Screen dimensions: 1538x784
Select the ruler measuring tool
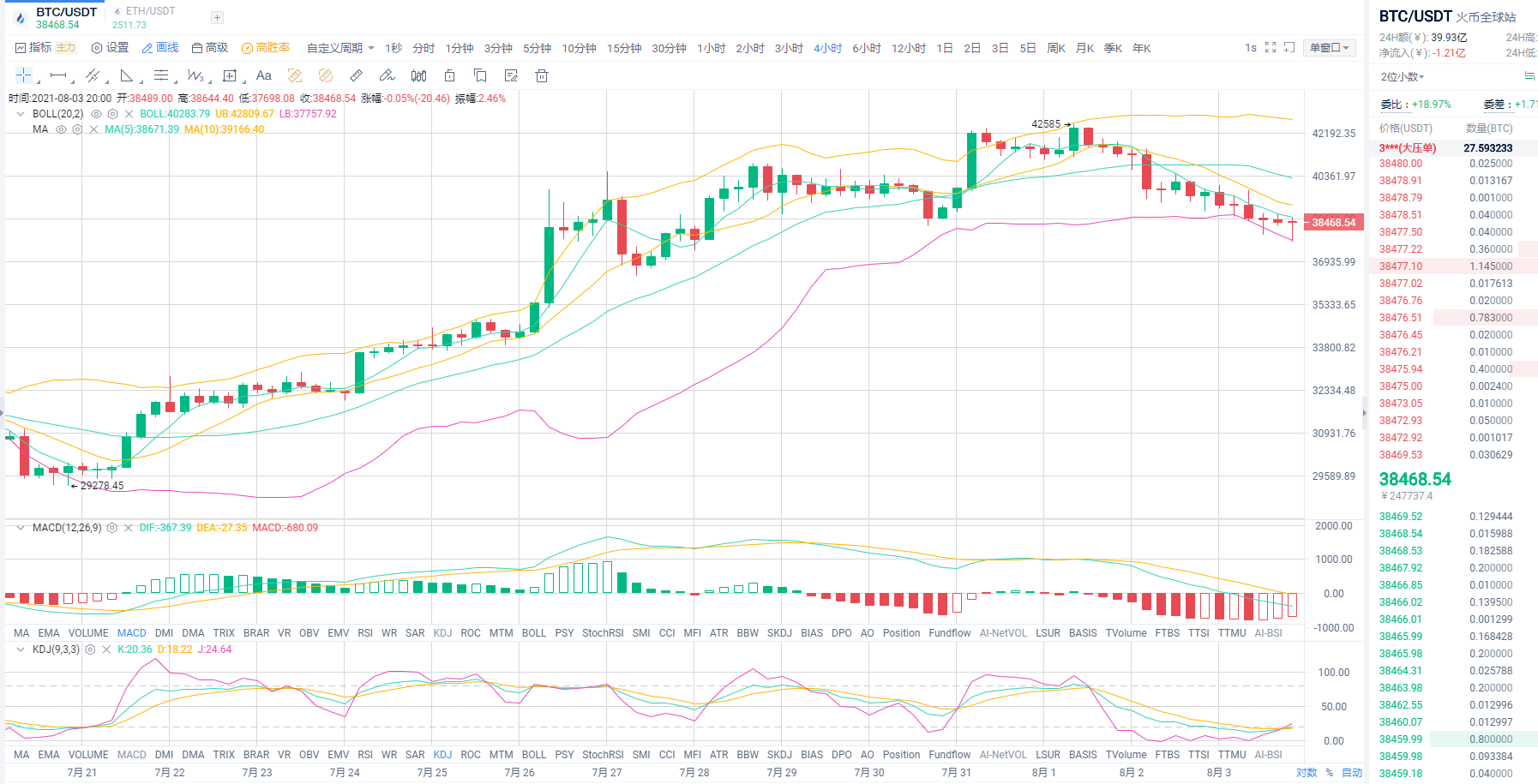(357, 75)
